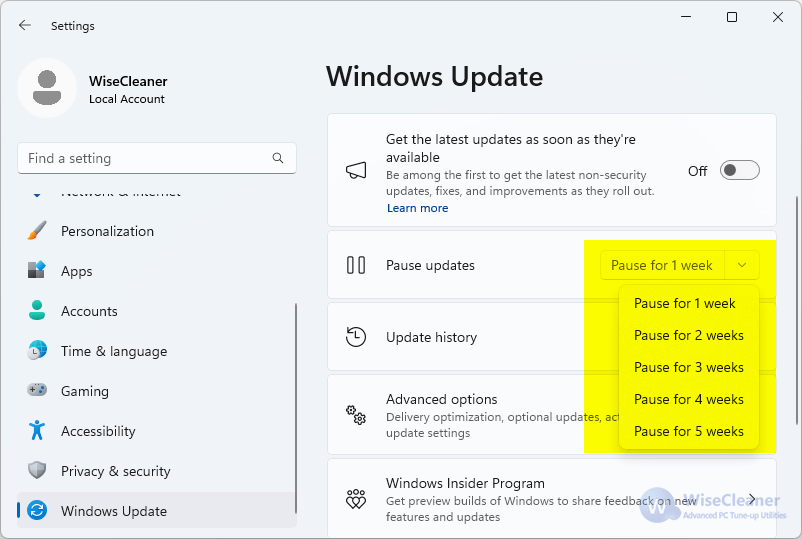Viewport: 802px width, 539px height.
Task: Click the Apps sidebar icon
Action: click(37, 270)
